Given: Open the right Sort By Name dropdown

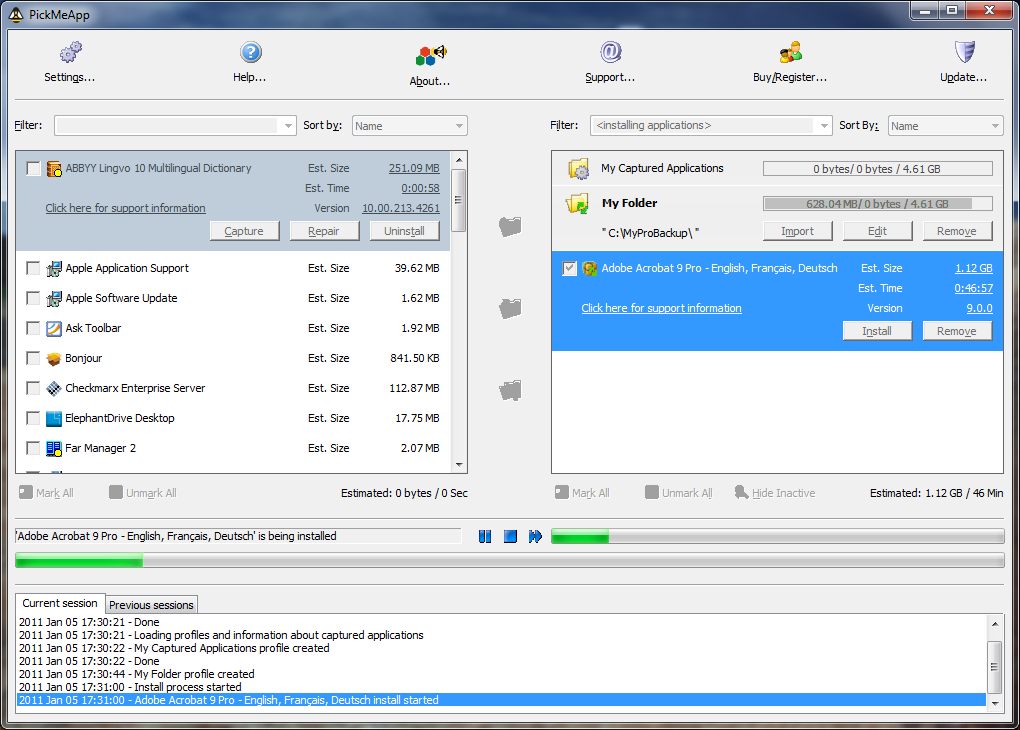Looking at the screenshot, I should (945, 126).
